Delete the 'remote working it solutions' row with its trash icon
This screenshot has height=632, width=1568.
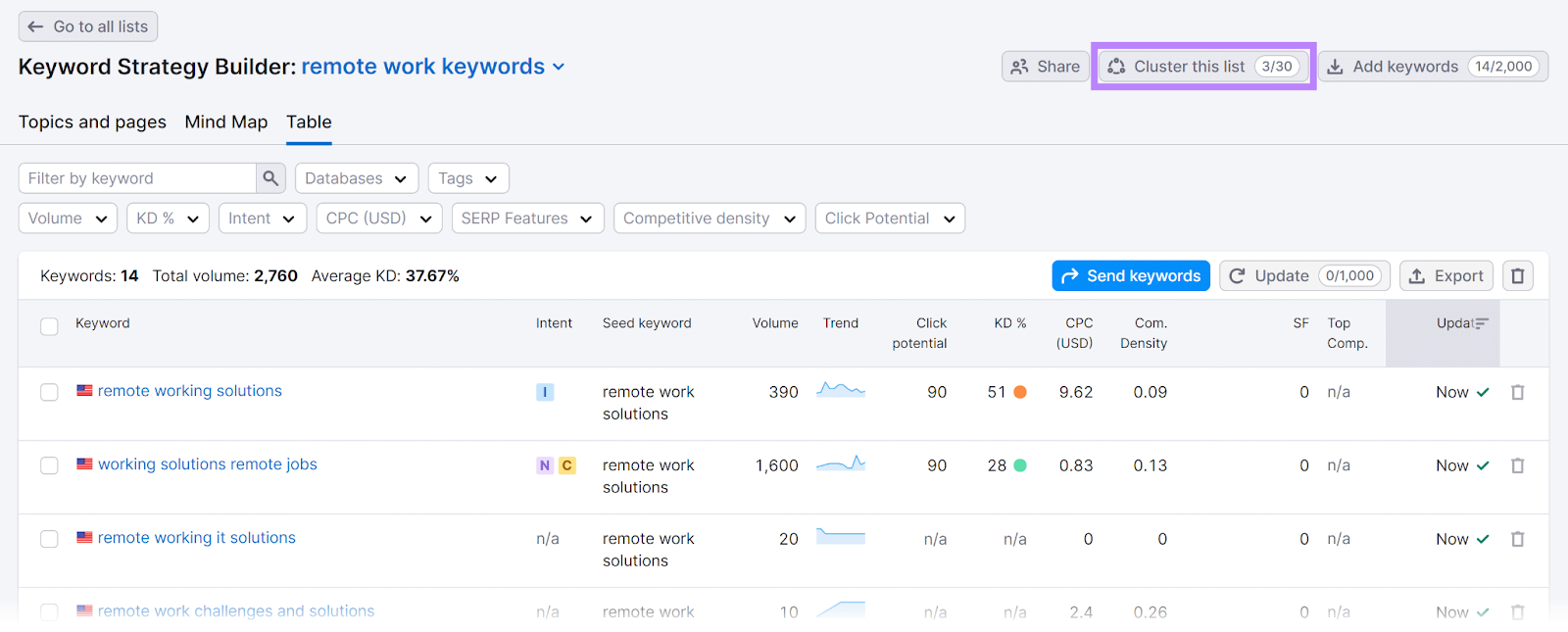click(x=1517, y=539)
